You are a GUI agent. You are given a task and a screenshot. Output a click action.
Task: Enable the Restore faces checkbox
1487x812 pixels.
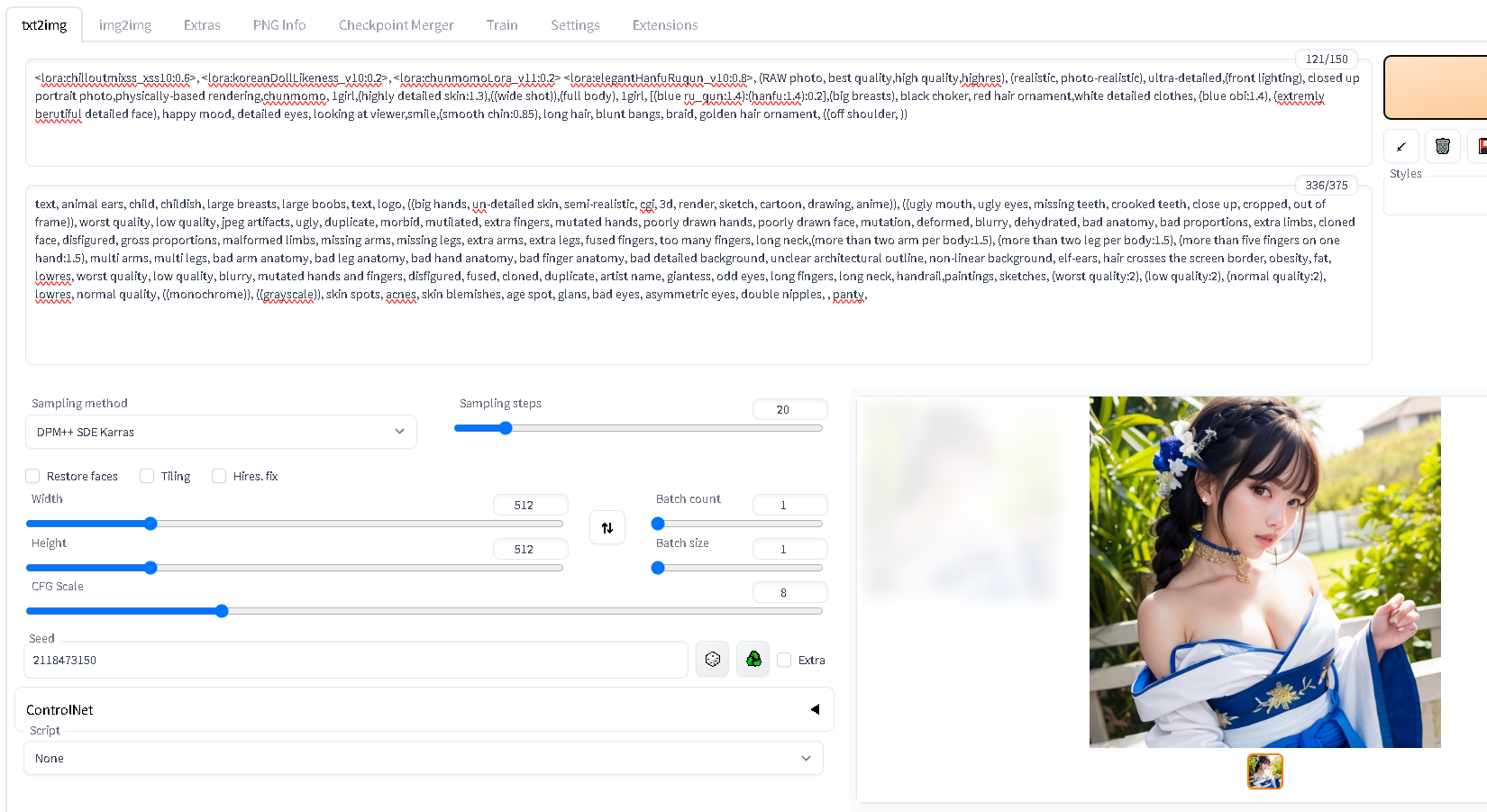pos(32,476)
